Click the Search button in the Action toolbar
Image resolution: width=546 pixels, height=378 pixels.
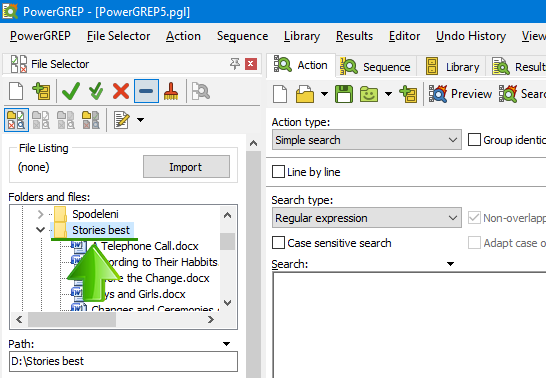[x=522, y=94]
